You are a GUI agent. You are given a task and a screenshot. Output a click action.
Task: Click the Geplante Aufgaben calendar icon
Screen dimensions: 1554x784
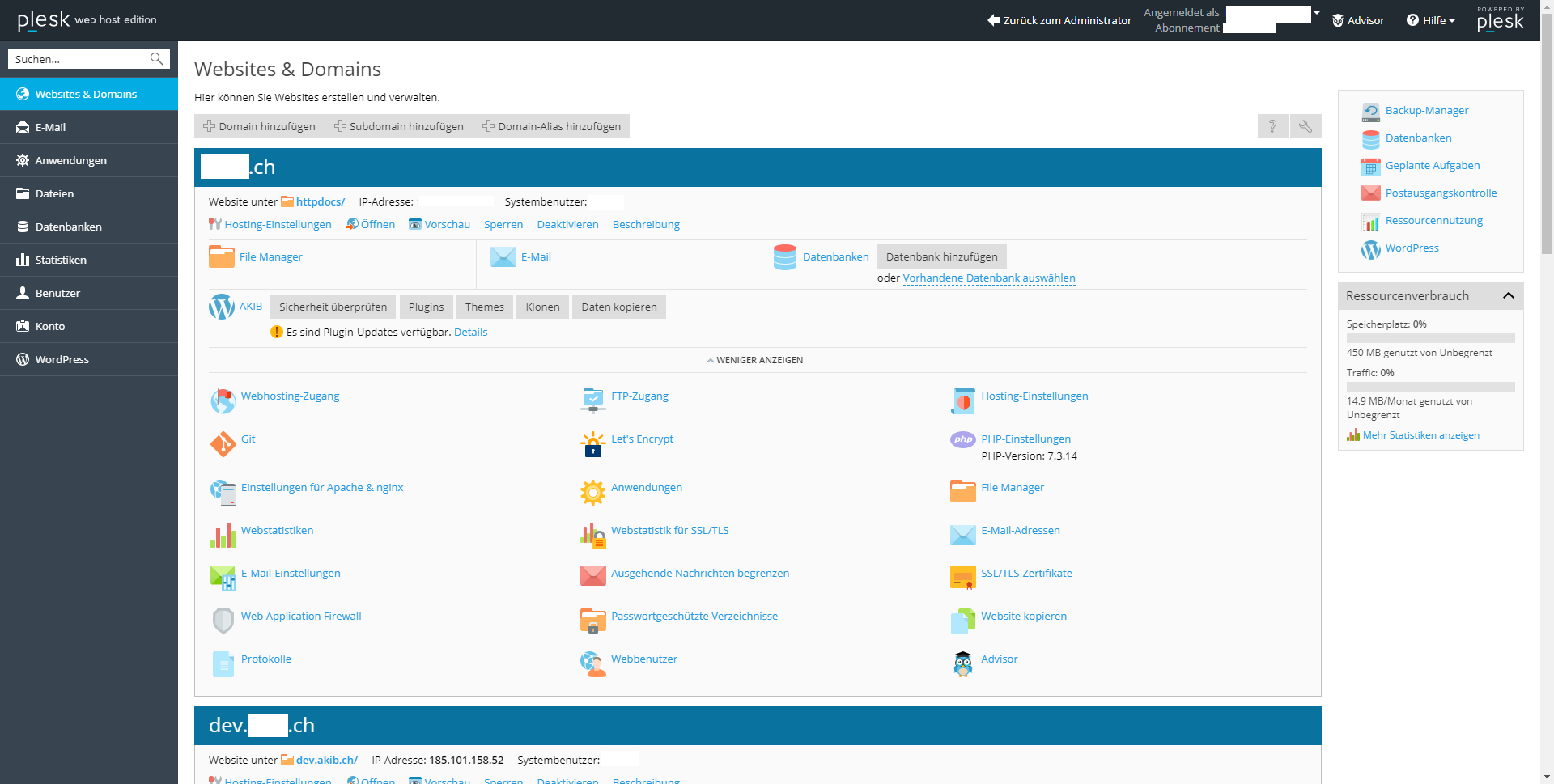coord(1371,167)
